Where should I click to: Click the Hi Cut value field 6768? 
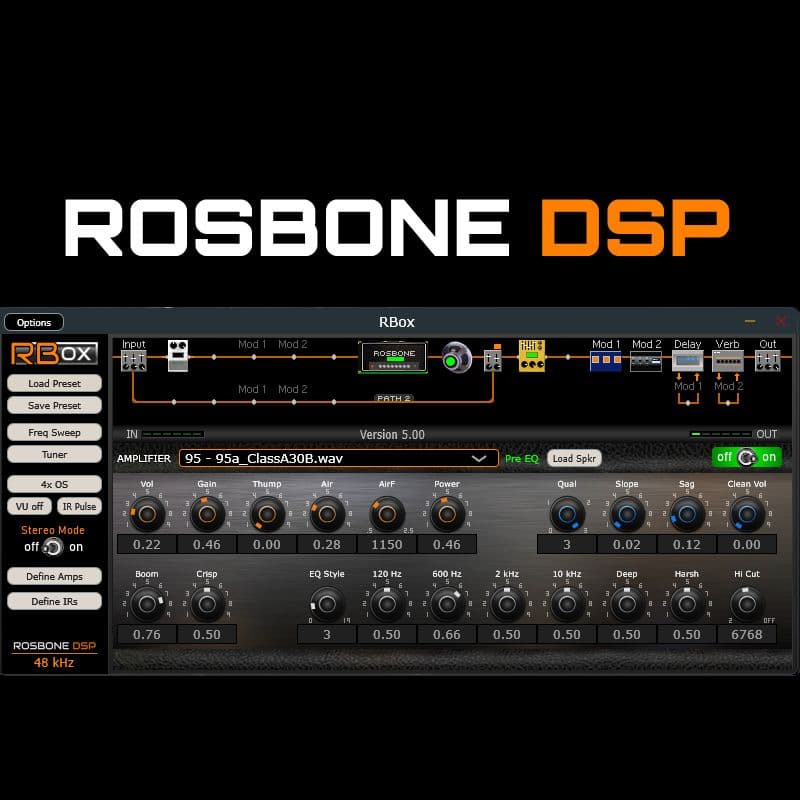[x=747, y=635]
